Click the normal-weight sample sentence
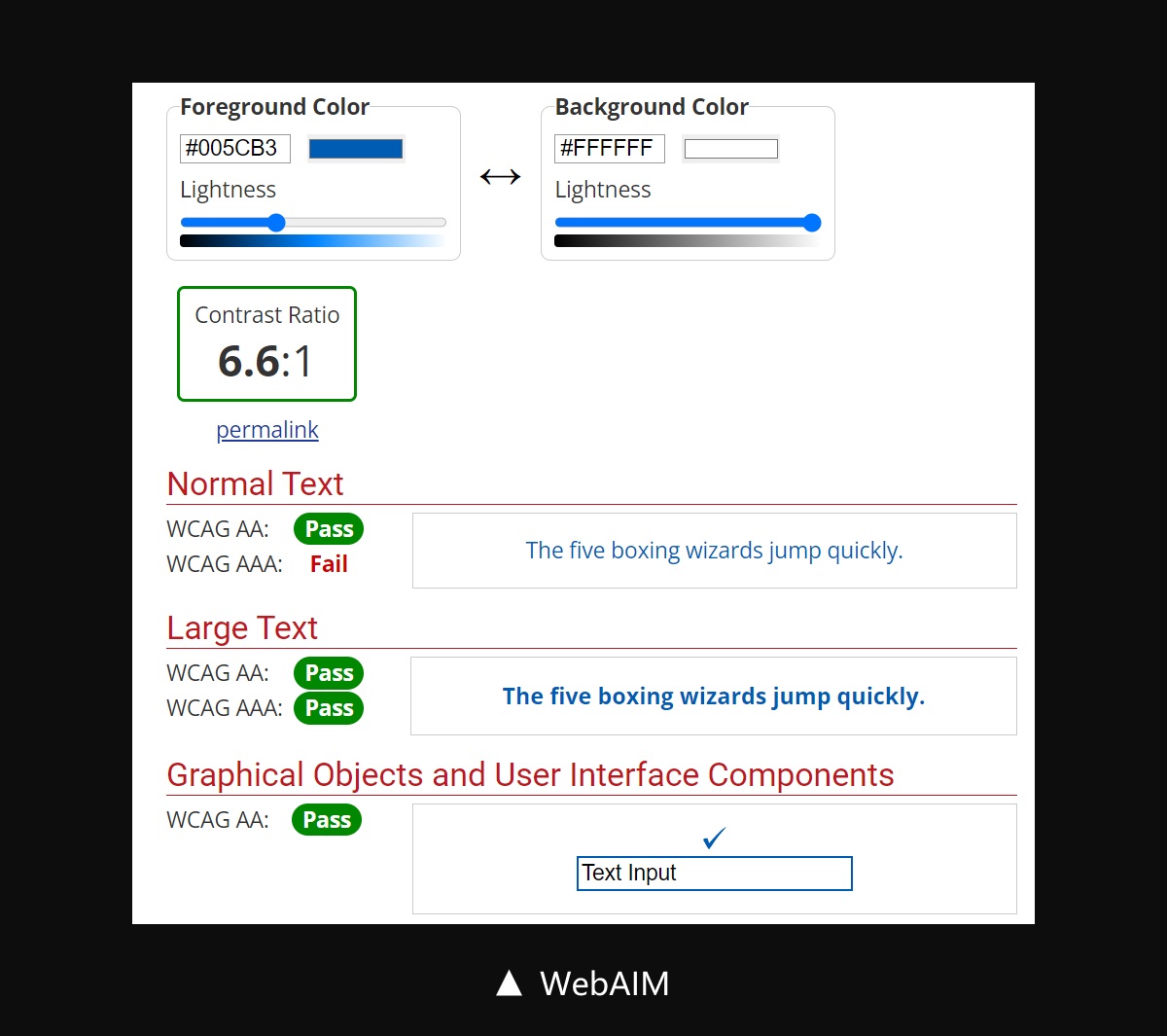This screenshot has height=1036, width=1167. [714, 551]
